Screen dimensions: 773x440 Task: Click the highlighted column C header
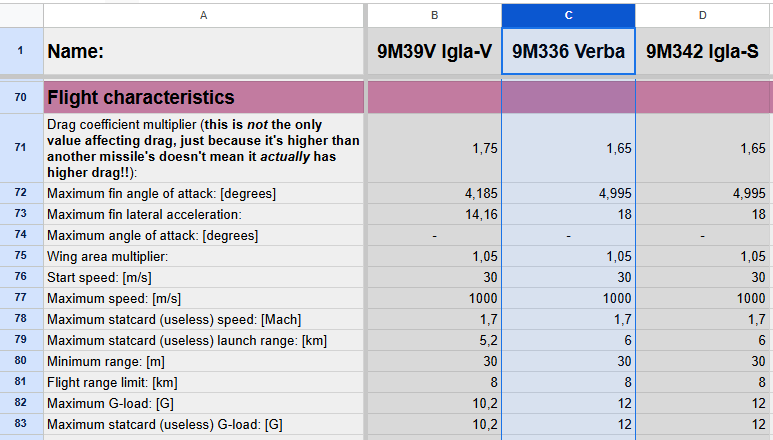click(x=568, y=15)
